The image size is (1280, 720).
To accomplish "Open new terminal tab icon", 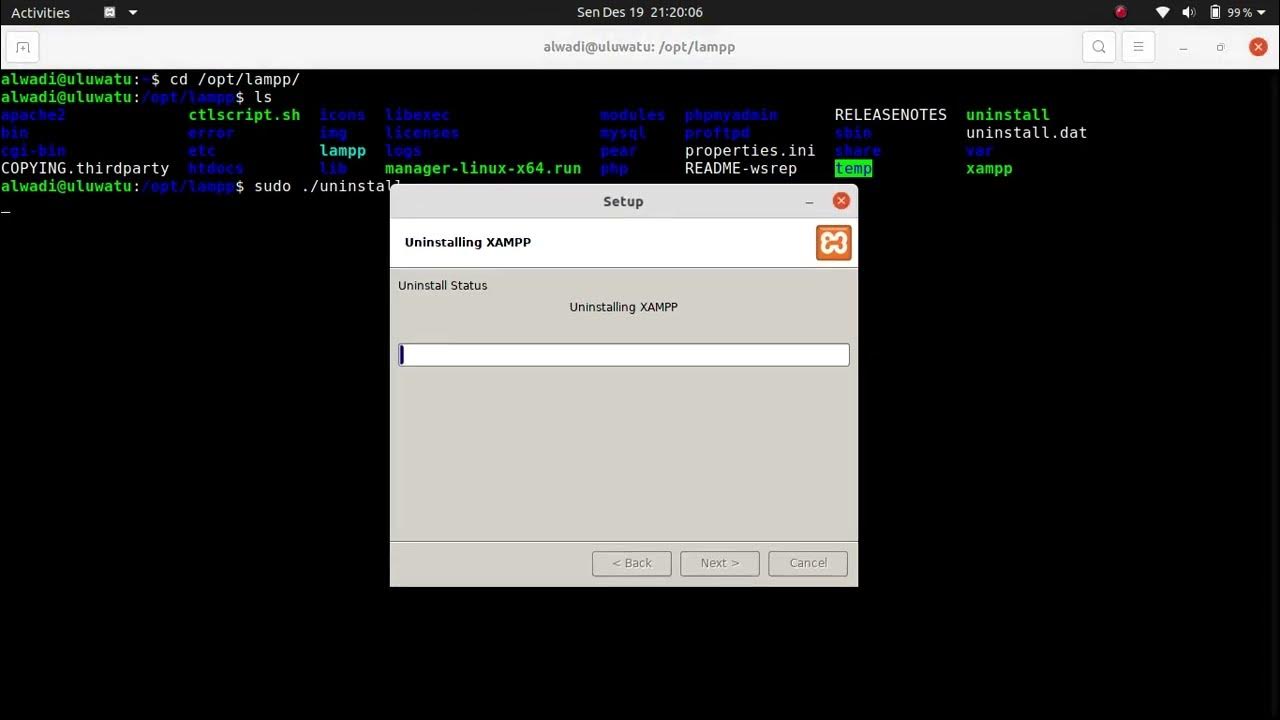I will click(x=22, y=47).
